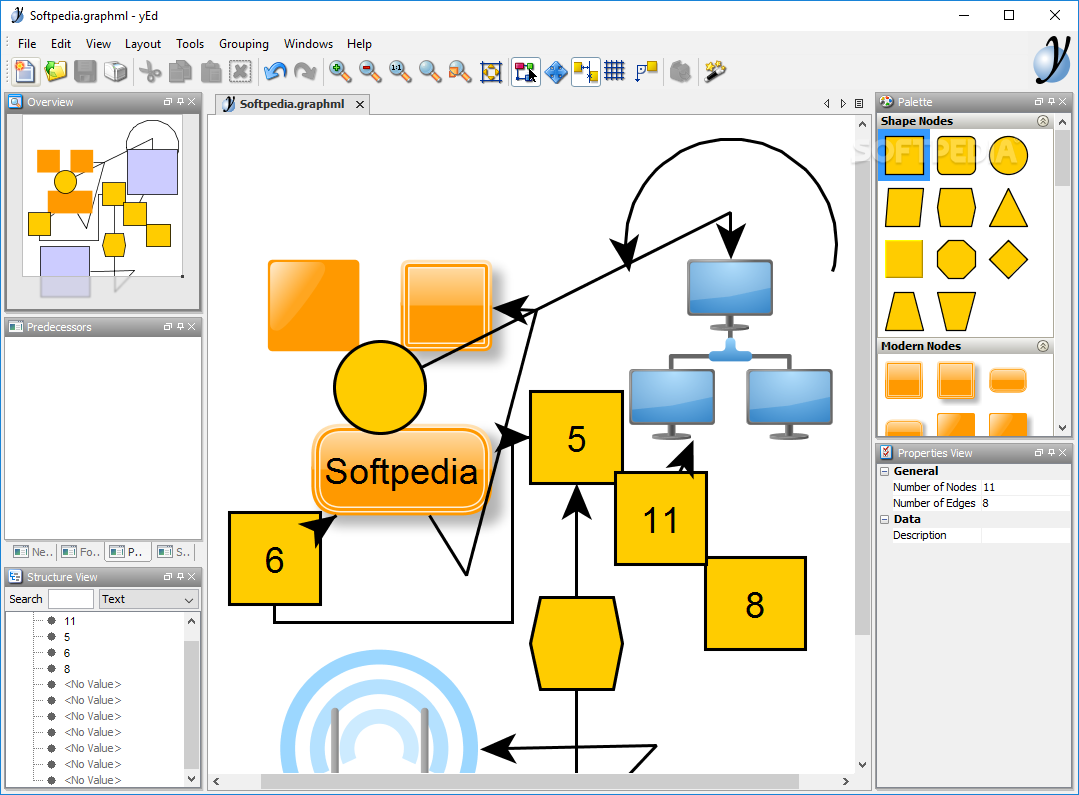Undo last action with blue arrow
The width and height of the screenshot is (1079, 795).
pos(275,72)
